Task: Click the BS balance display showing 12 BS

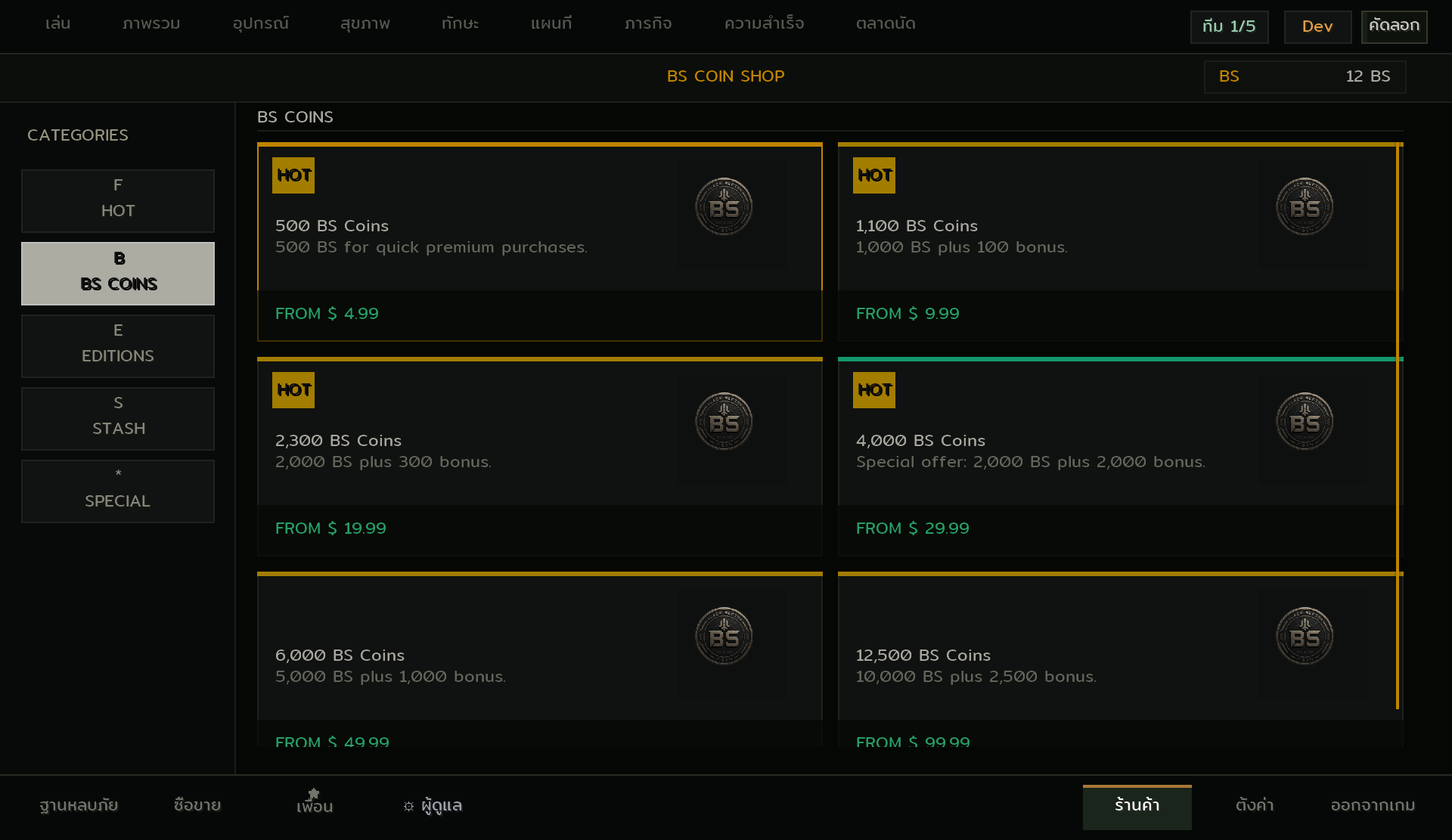Action: point(1305,76)
